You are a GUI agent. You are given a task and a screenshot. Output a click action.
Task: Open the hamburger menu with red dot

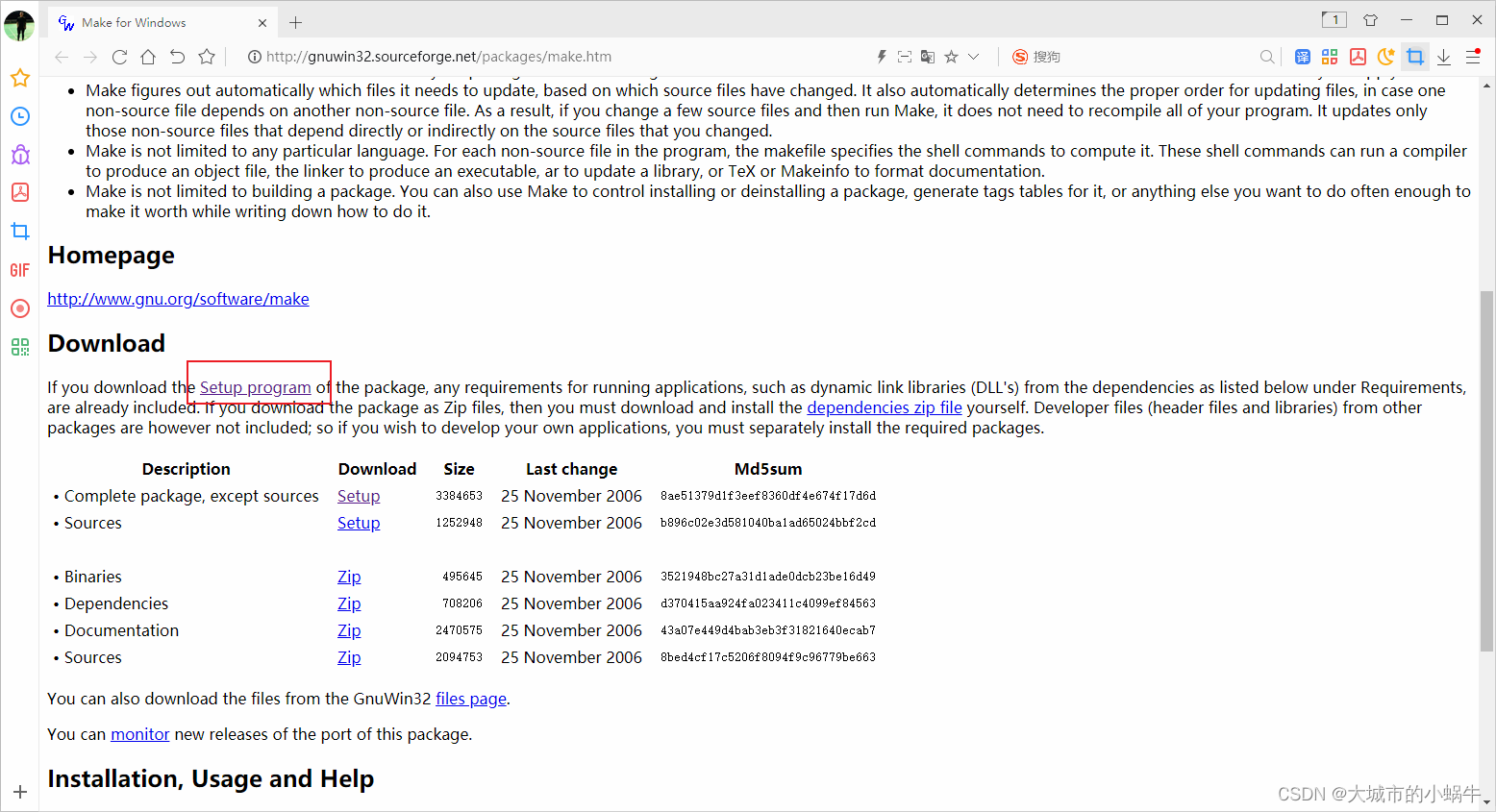click(1473, 56)
